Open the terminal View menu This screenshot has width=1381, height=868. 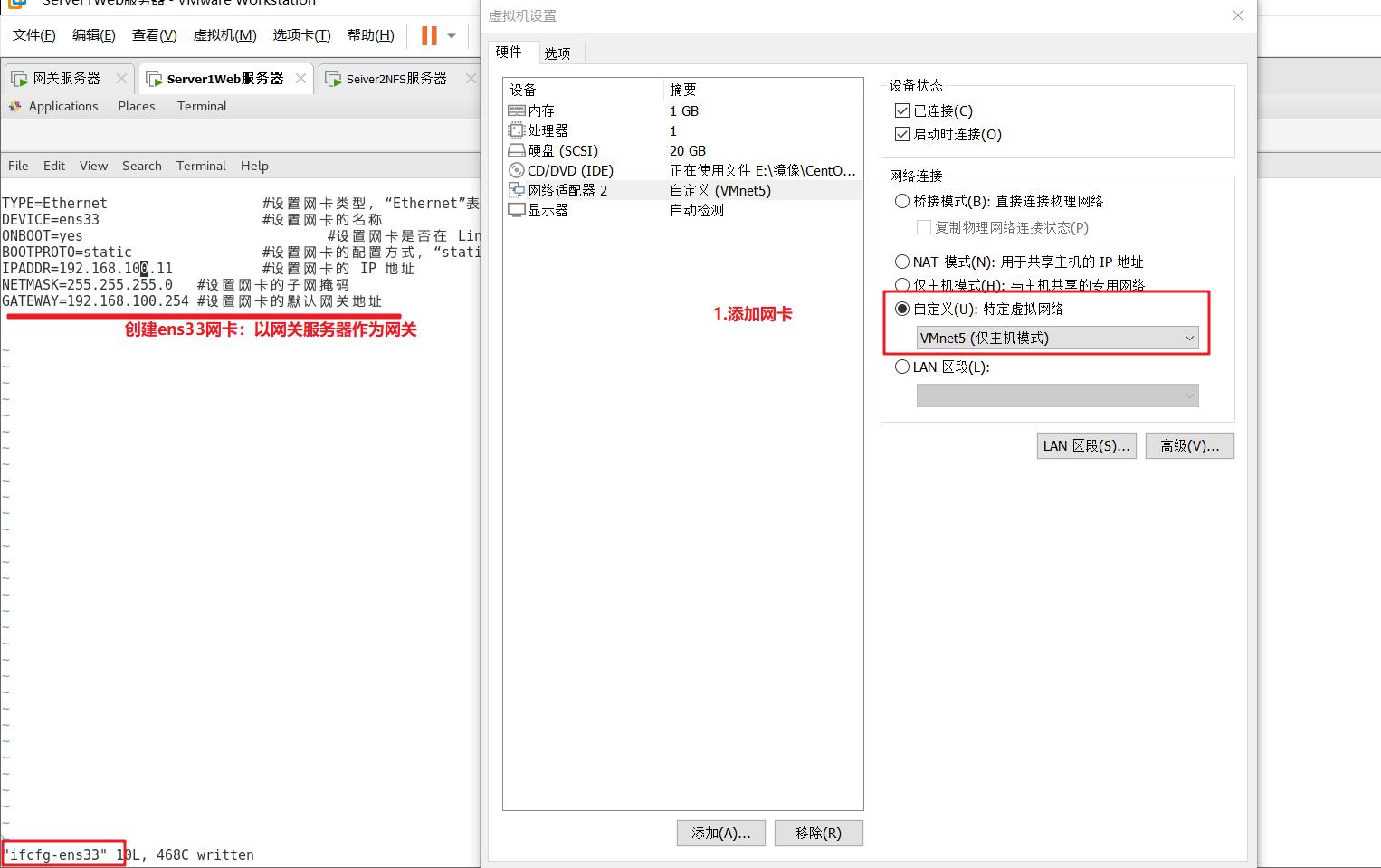(93, 166)
